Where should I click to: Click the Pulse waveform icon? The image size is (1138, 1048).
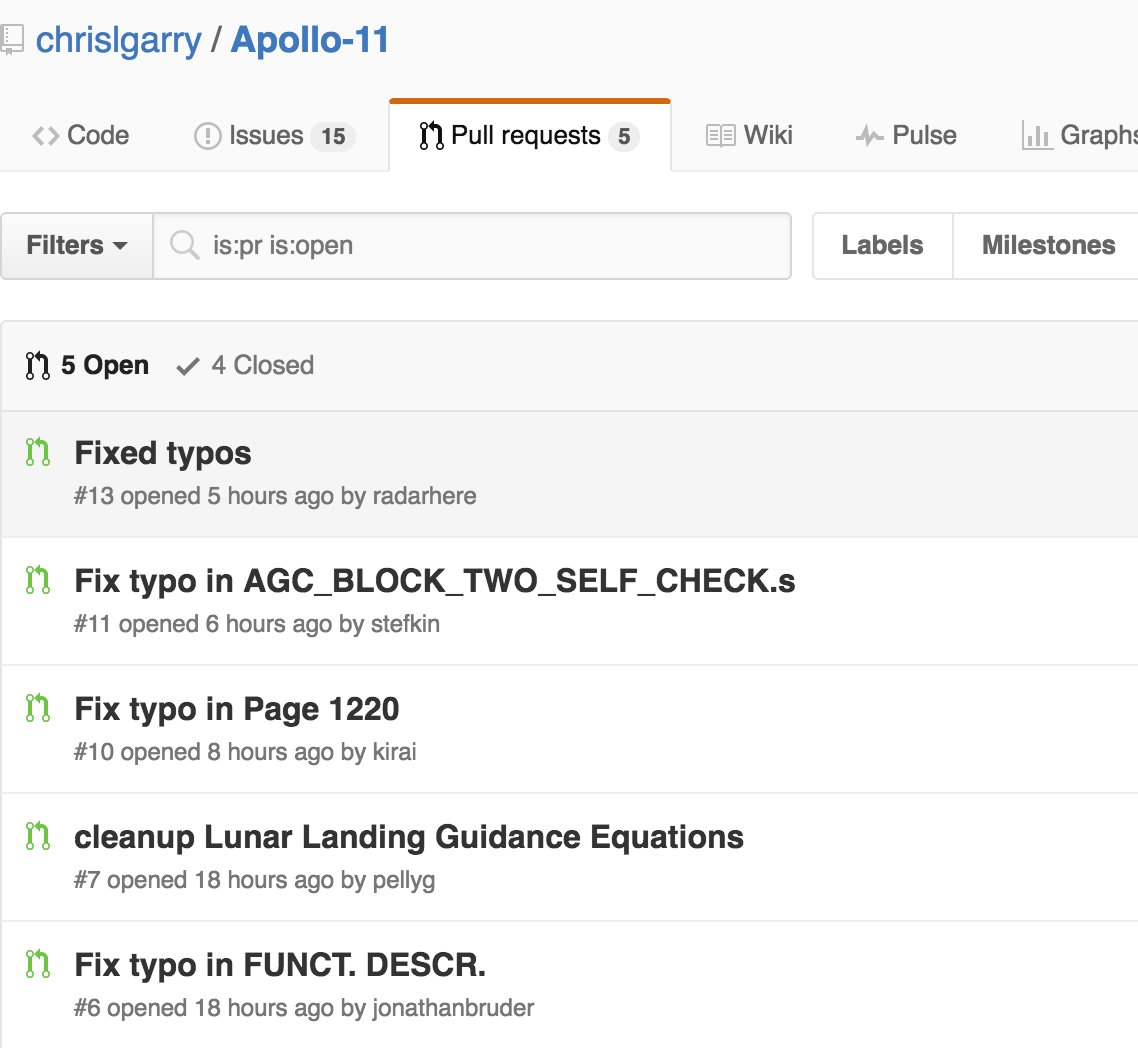[x=869, y=136]
